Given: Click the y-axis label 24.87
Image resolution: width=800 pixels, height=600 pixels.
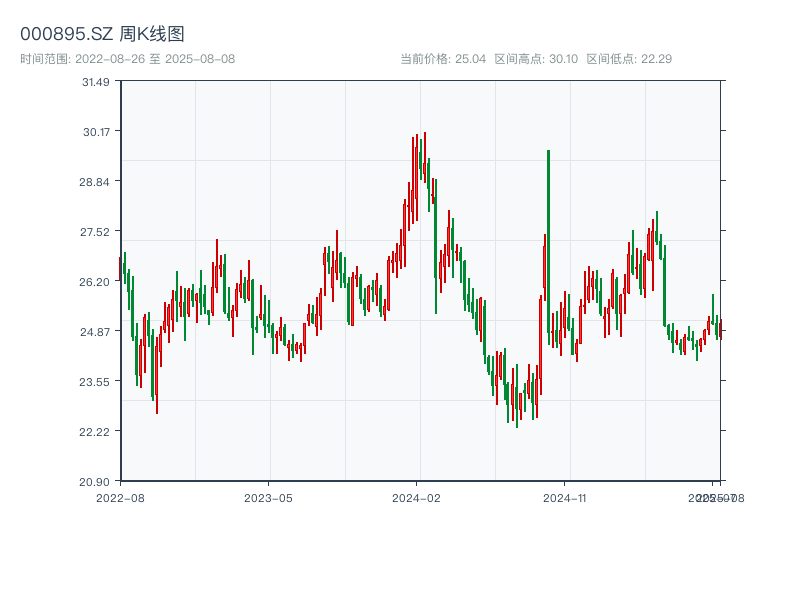Looking at the screenshot, I should [x=95, y=332].
